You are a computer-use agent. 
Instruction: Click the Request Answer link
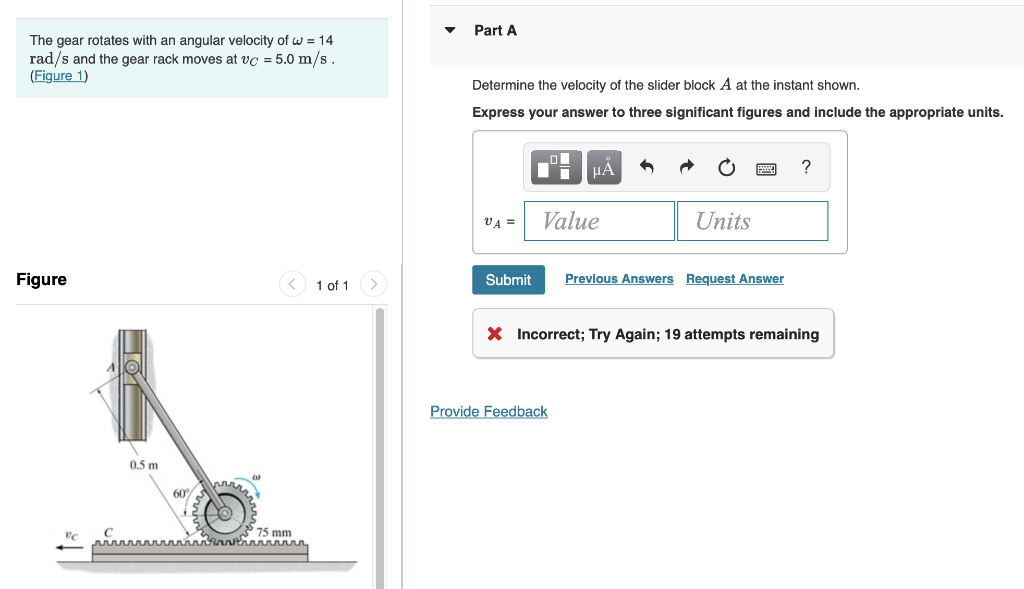734,278
